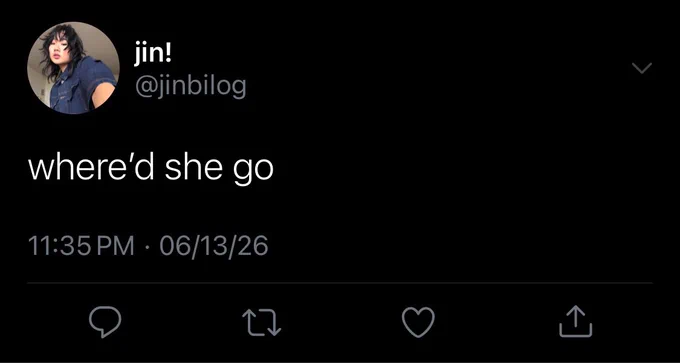This screenshot has height=363, width=680.
Task: Reply to the tweet via speech bubble icon
Action: [105, 322]
